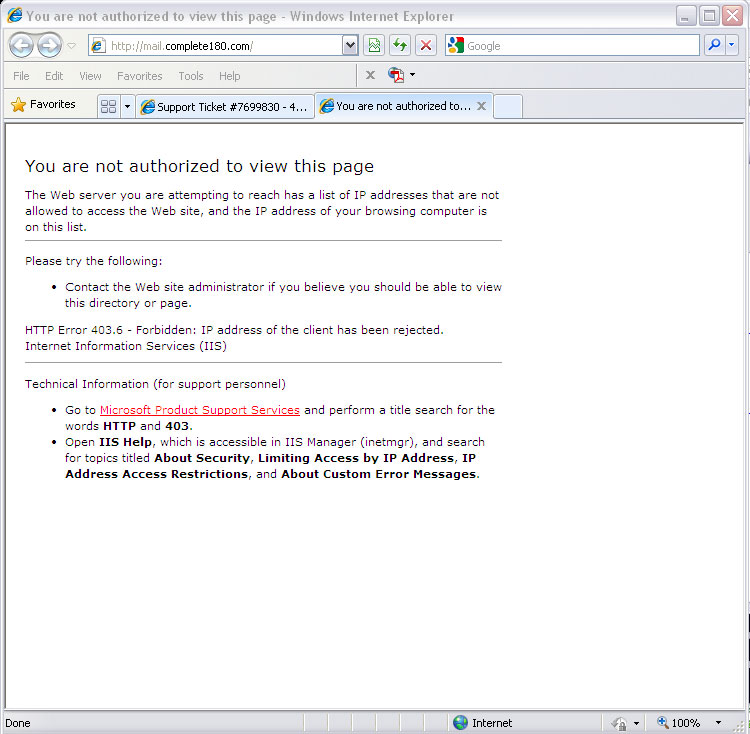The width and height of the screenshot is (750, 734).
Task: Open the View menu
Action: tap(90, 76)
